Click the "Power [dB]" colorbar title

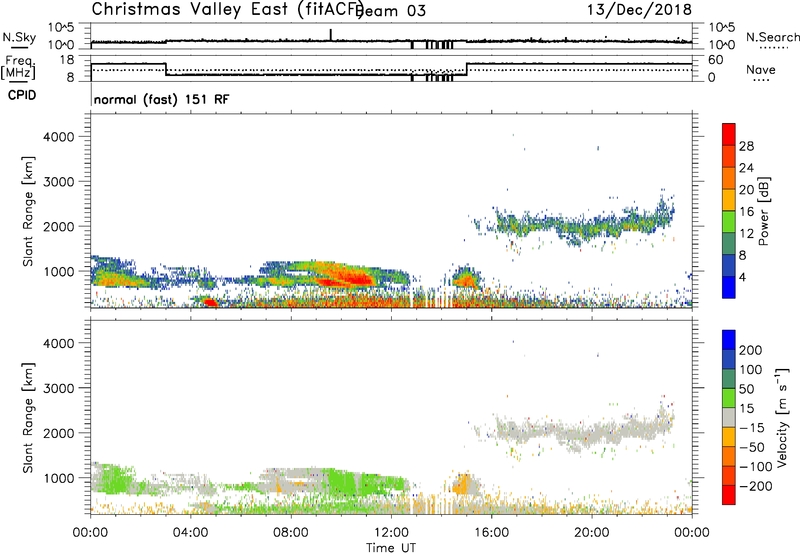(764, 211)
